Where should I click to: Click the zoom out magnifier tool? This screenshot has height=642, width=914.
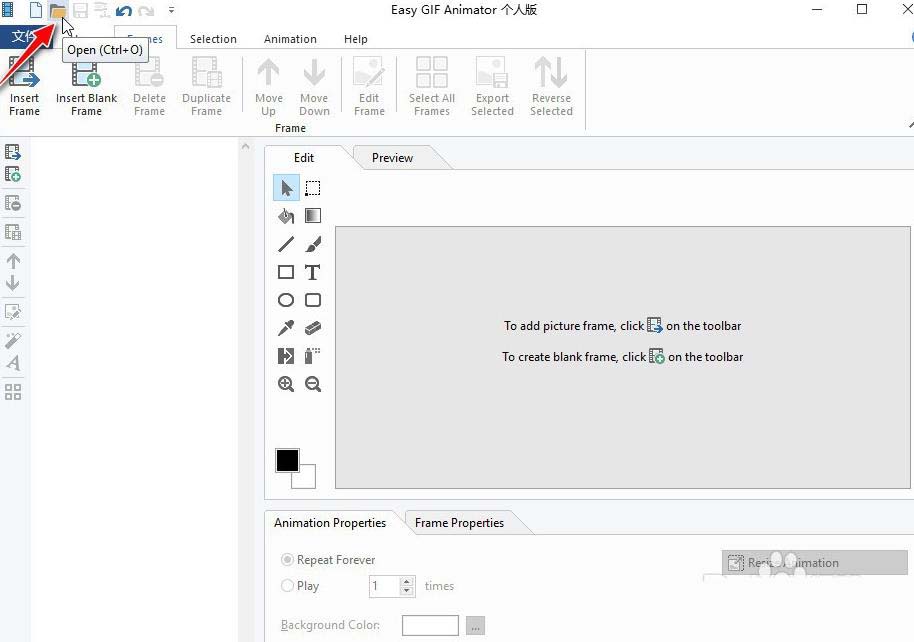(313, 384)
